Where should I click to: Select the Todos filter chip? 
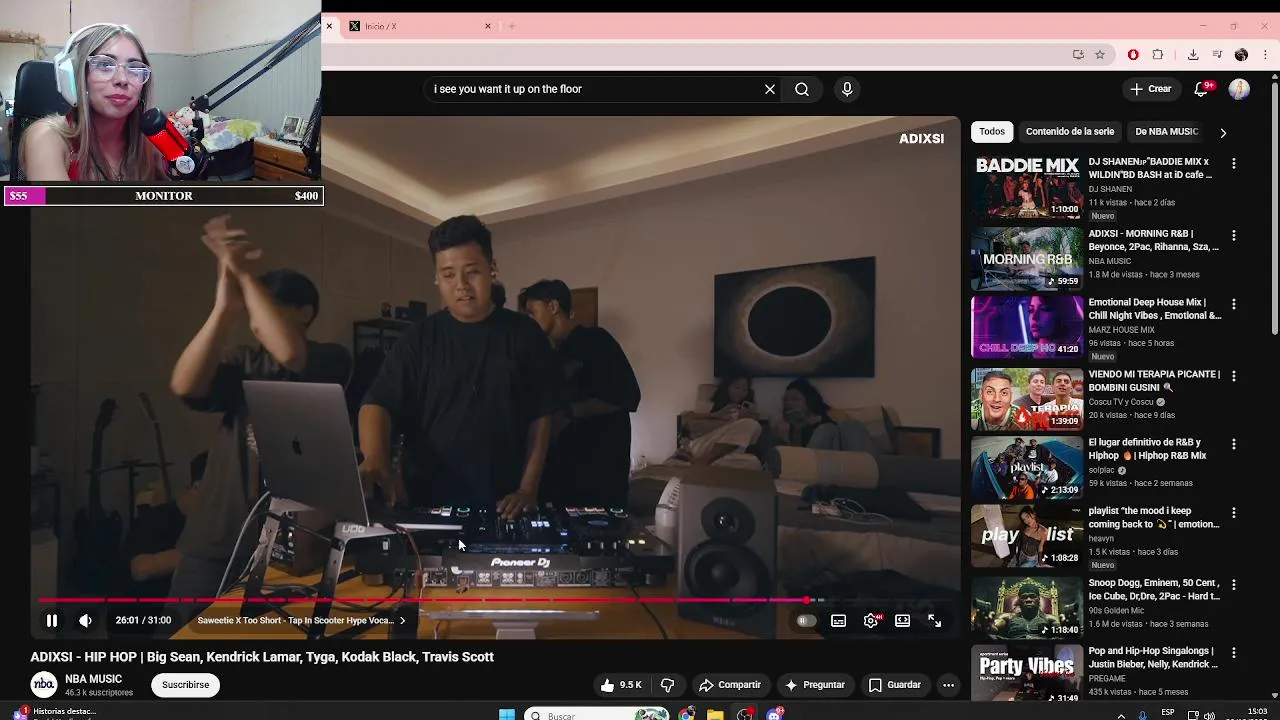(x=992, y=132)
